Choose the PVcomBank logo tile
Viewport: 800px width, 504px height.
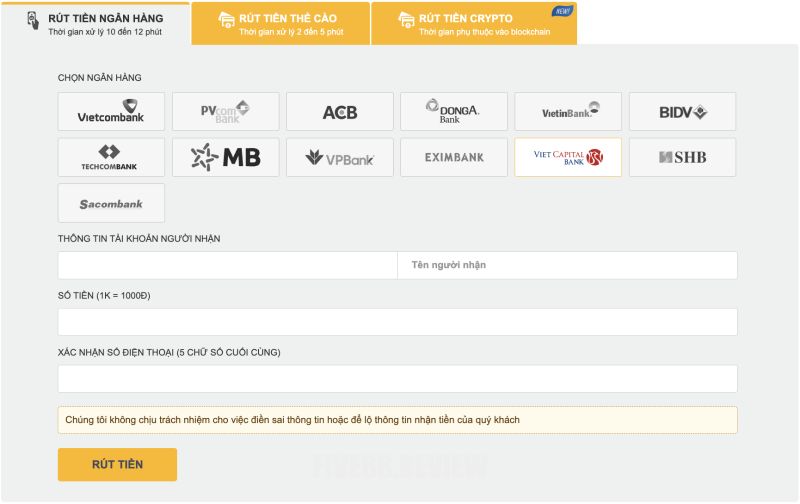pos(225,112)
